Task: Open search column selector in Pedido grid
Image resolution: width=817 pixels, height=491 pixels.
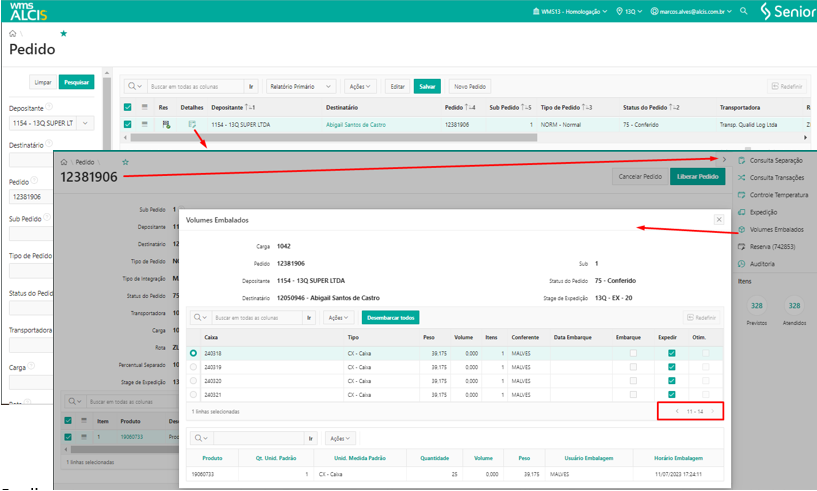Action: coord(135,87)
